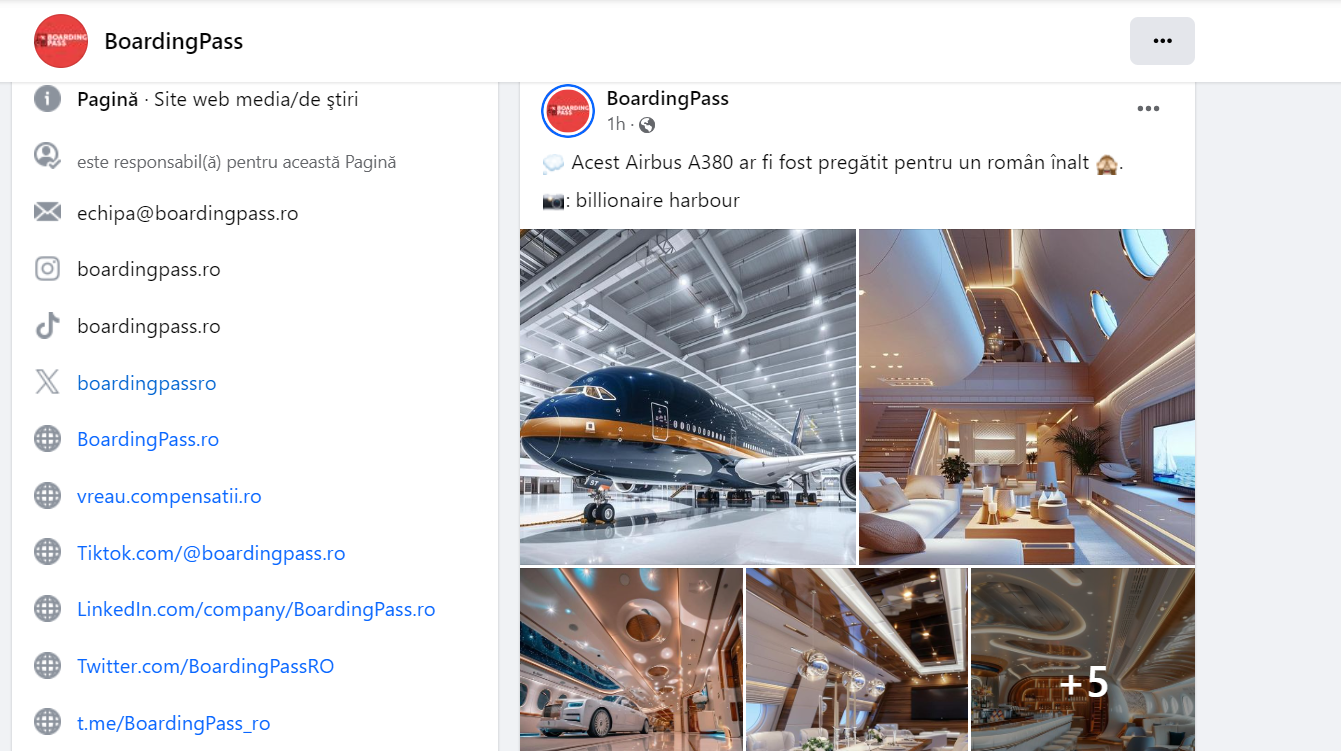
Task: Click the X logo icon
Action: (47, 383)
